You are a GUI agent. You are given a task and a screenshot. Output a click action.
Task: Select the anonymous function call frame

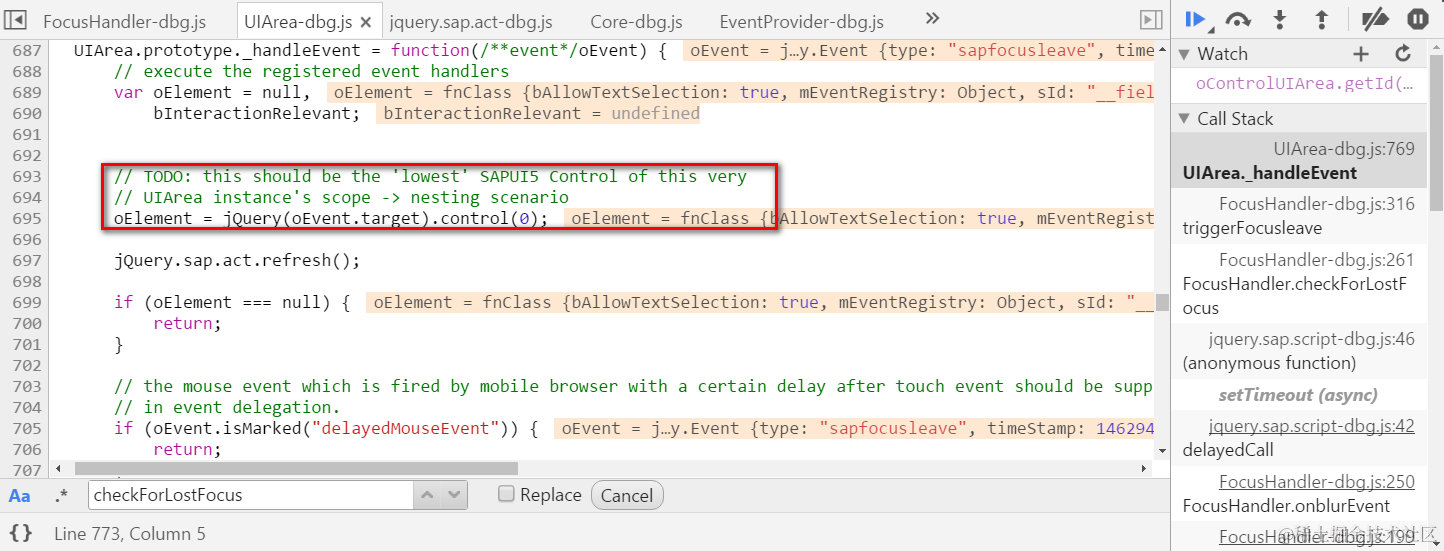[1269, 363]
